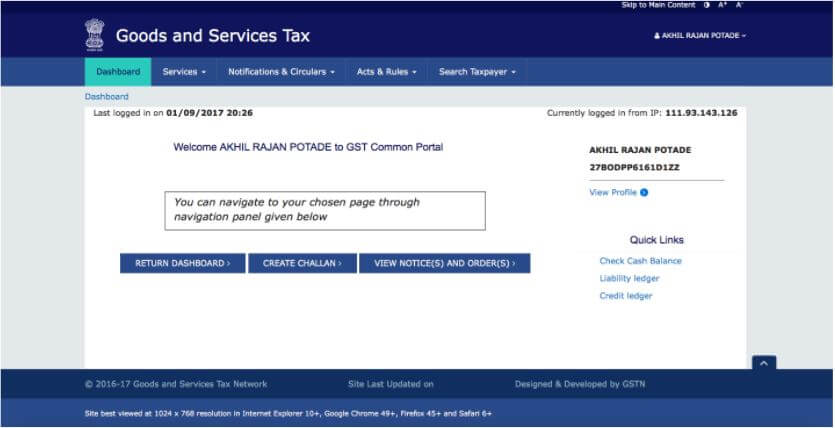Open the AKHIL RAJAN POTADE user menu
This screenshot has height=428, width=835.
(700, 36)
